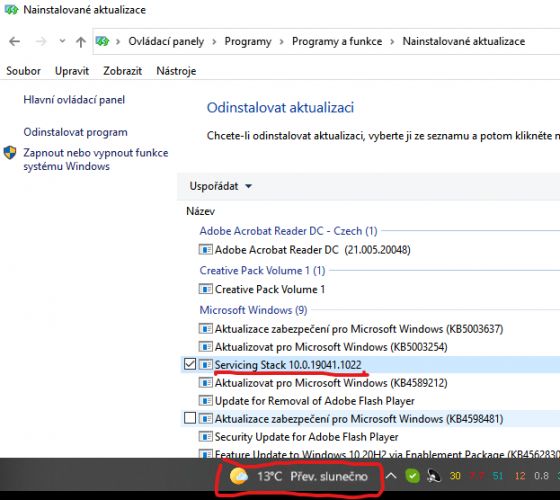Viewport: 560px width, 500px height.
Task: Select Ovládací panely in the breadcrumb
Action: [x=166, y=41]
